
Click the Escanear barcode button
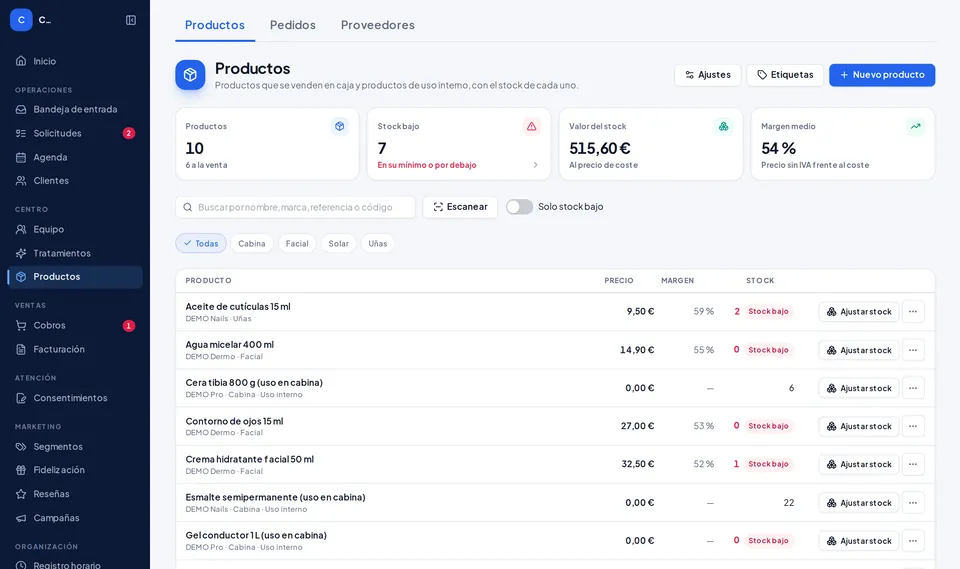click(460, 207)
